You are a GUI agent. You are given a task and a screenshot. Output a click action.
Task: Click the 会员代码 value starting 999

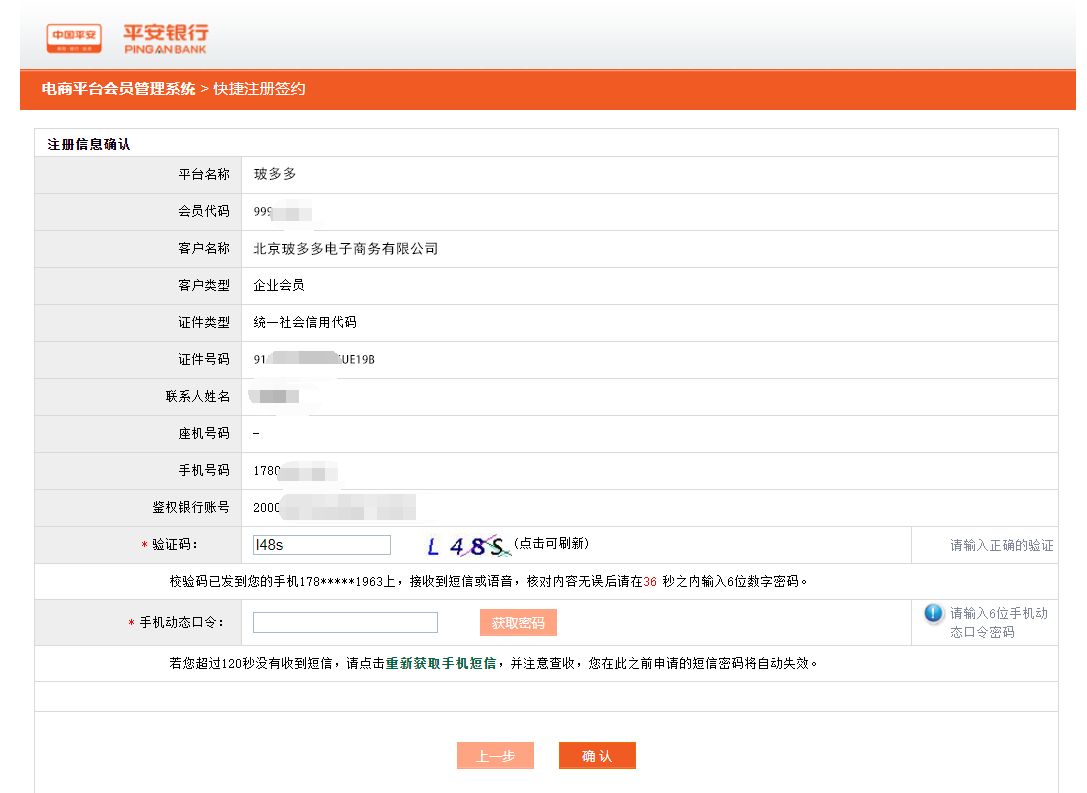(282, 211)
